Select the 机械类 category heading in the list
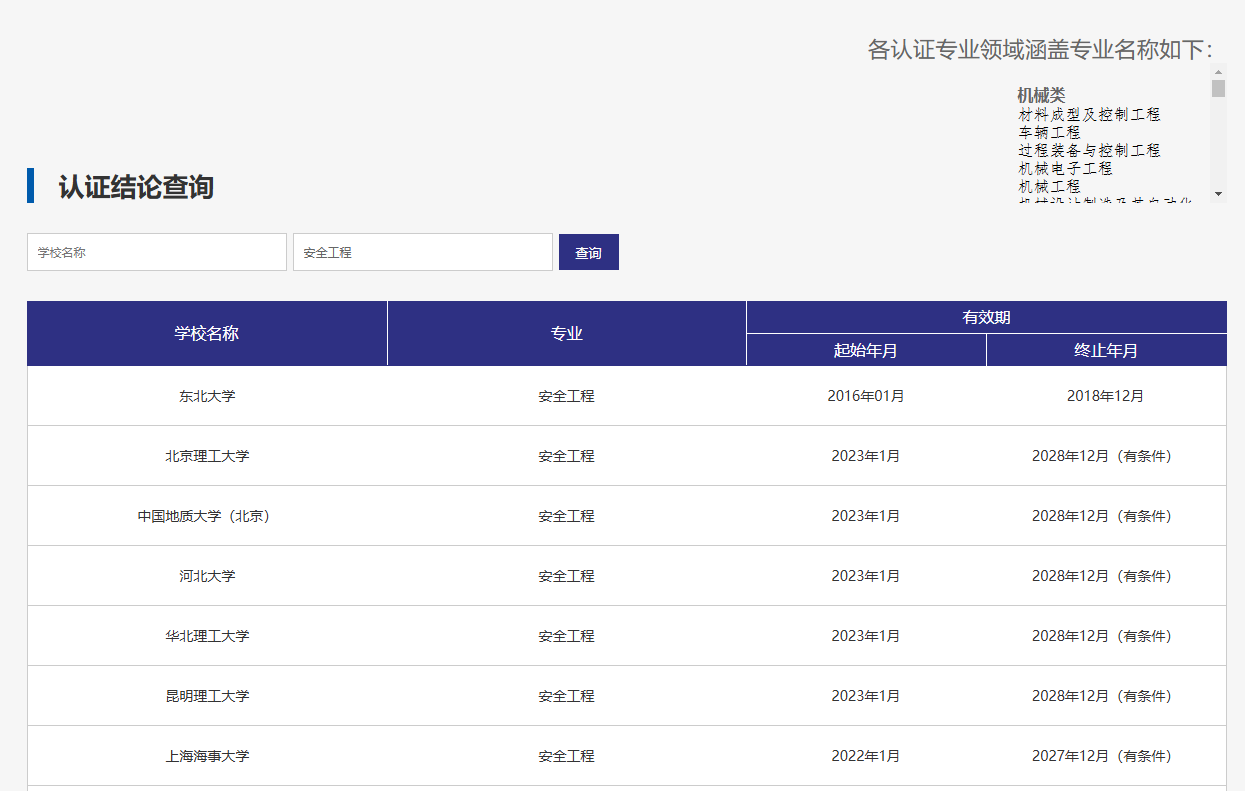This screenshot has height=791, width=1245. [x=1041, y=95]
